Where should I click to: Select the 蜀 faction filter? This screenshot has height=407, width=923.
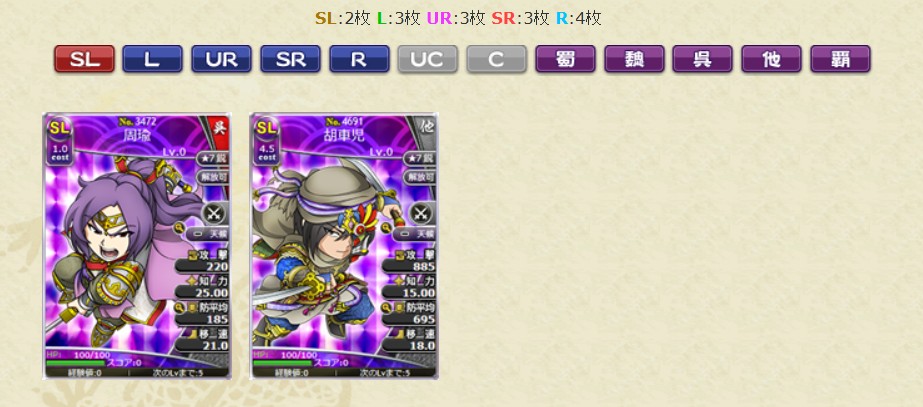click(x=566, y=59)
